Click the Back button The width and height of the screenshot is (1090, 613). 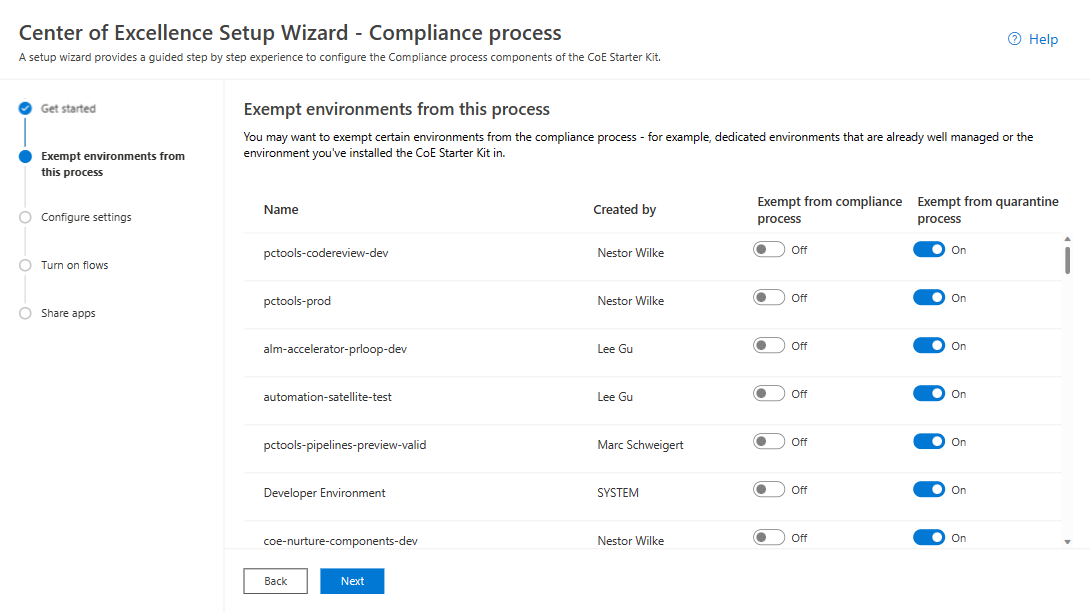pyautogui.click(x=275, y=581)
